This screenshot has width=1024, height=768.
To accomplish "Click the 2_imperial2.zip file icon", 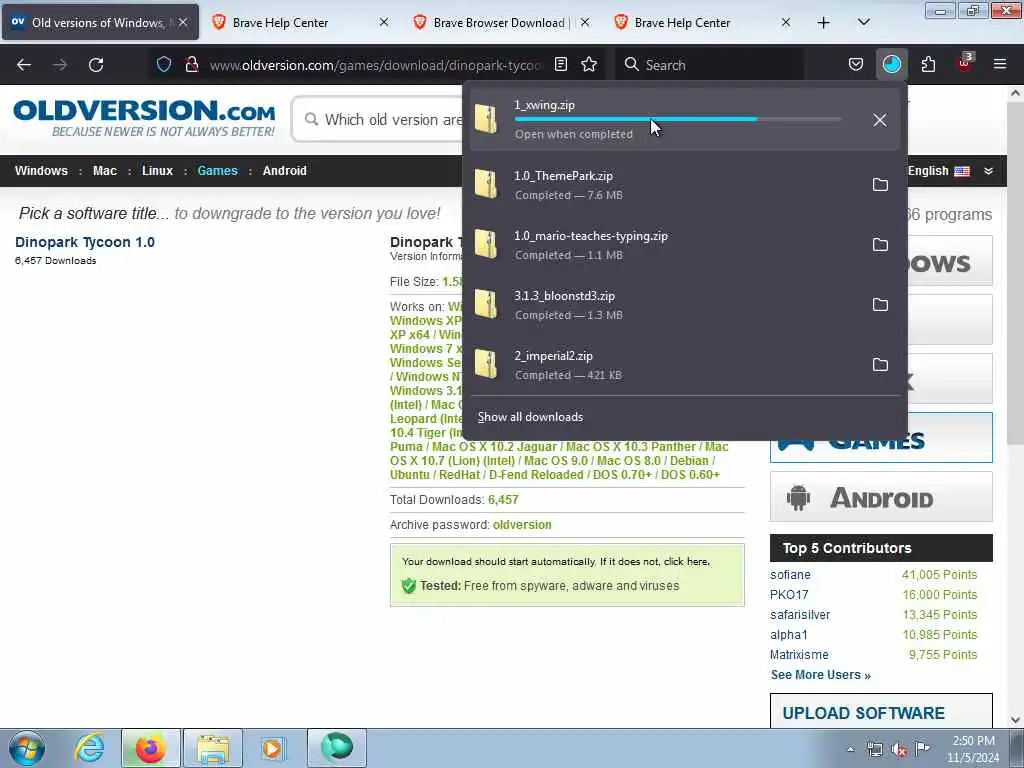I will (x=486, y=364).
